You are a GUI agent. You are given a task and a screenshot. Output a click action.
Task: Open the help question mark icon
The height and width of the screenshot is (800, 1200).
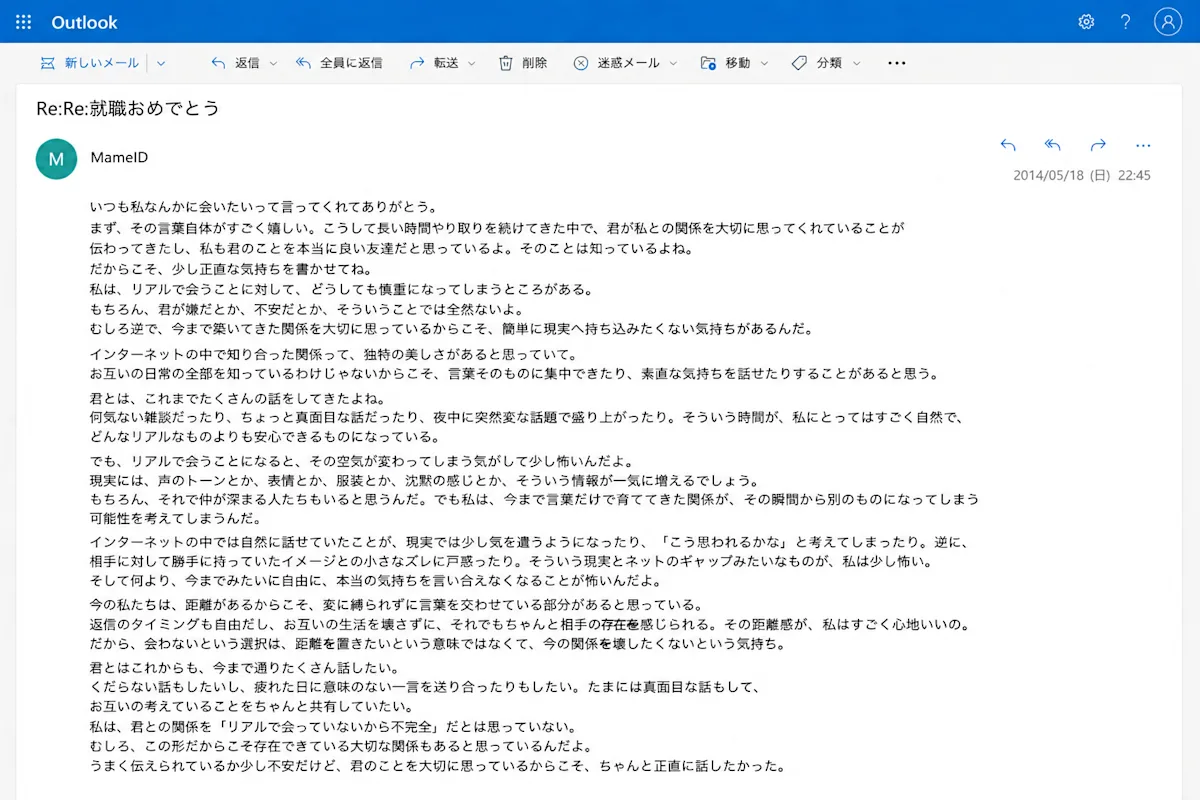pos(1125,22)
